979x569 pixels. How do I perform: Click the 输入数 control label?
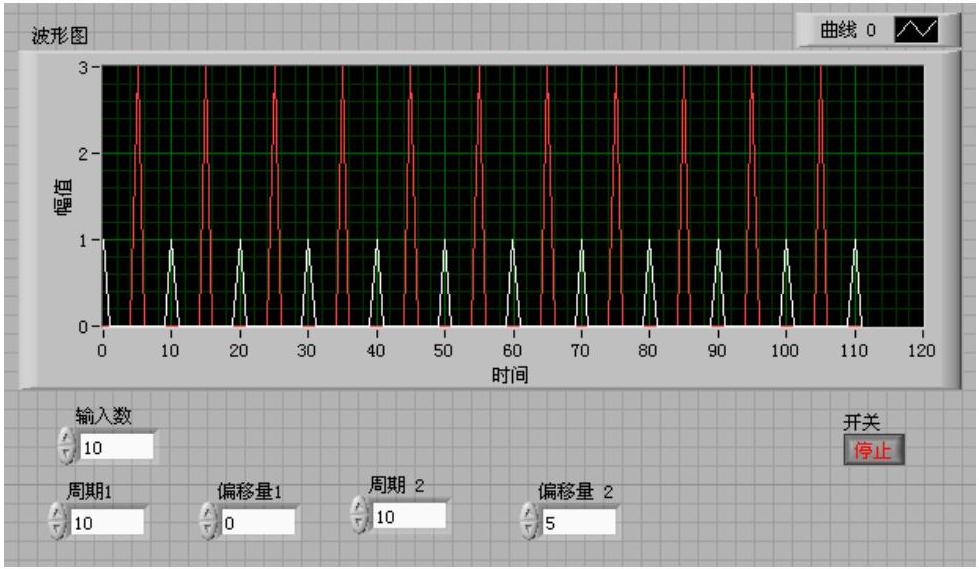click(x=104, y=415)
